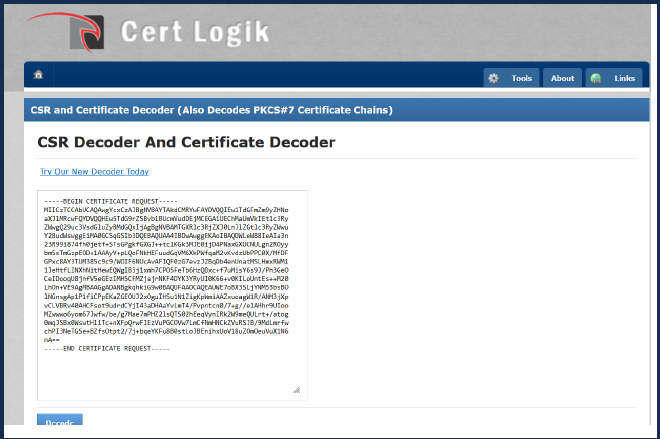
Task: Click inside the CSR text area
Action: pyautogui.click(x=172, y=295)
